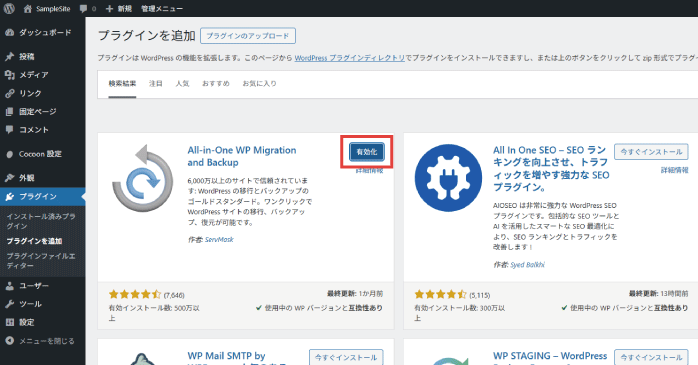Open 新規 menu in admin bar
The image size is (698, 365).
[125, 8]
